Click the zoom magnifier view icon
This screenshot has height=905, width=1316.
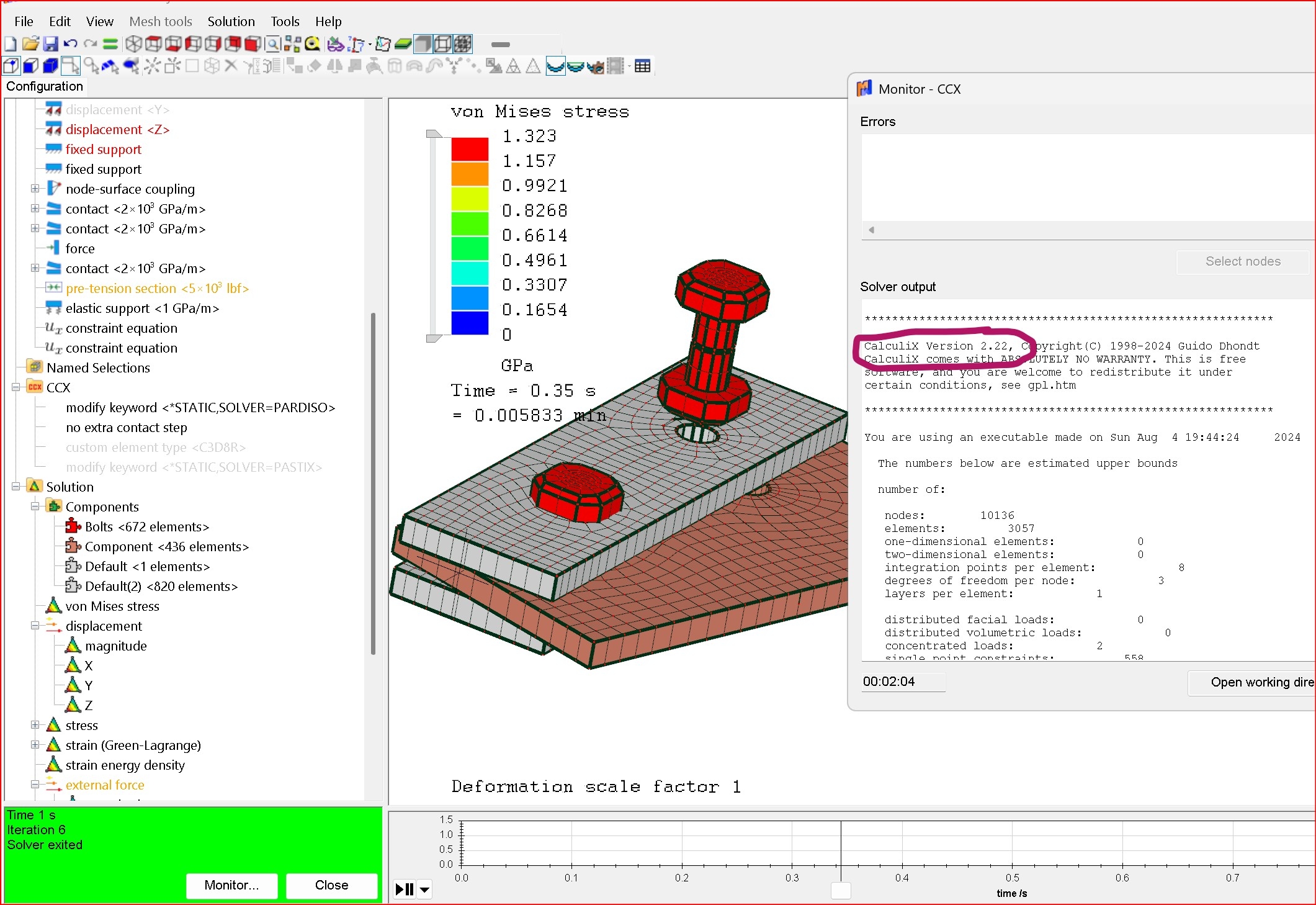pos(272,44)
